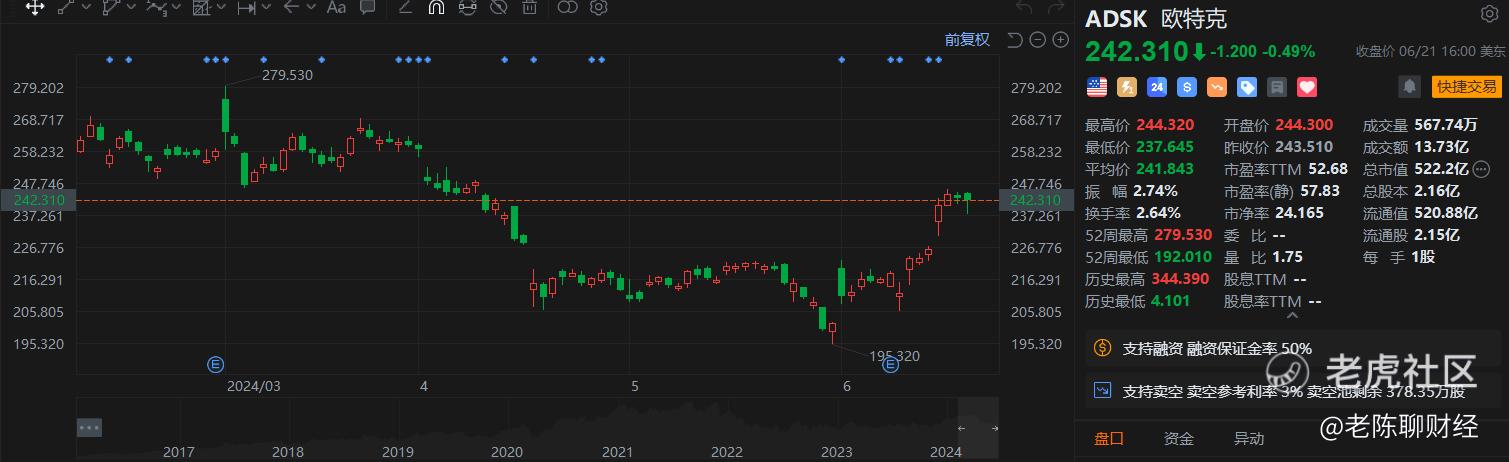Delete all drawings with trash icon
Viewport: 1509px width, 462px height.
coord(528,8)
